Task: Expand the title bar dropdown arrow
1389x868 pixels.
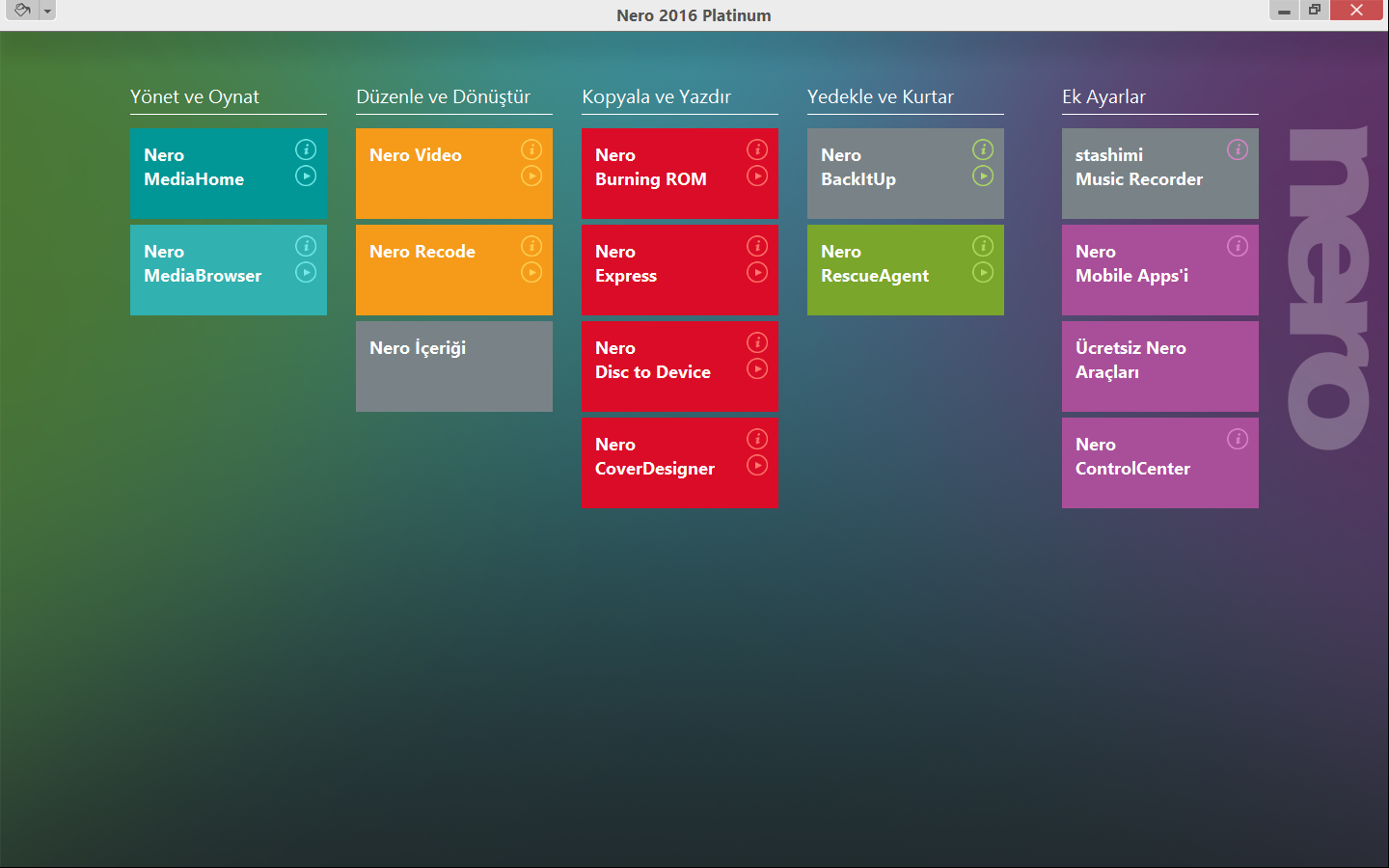Action: (47, 11)
